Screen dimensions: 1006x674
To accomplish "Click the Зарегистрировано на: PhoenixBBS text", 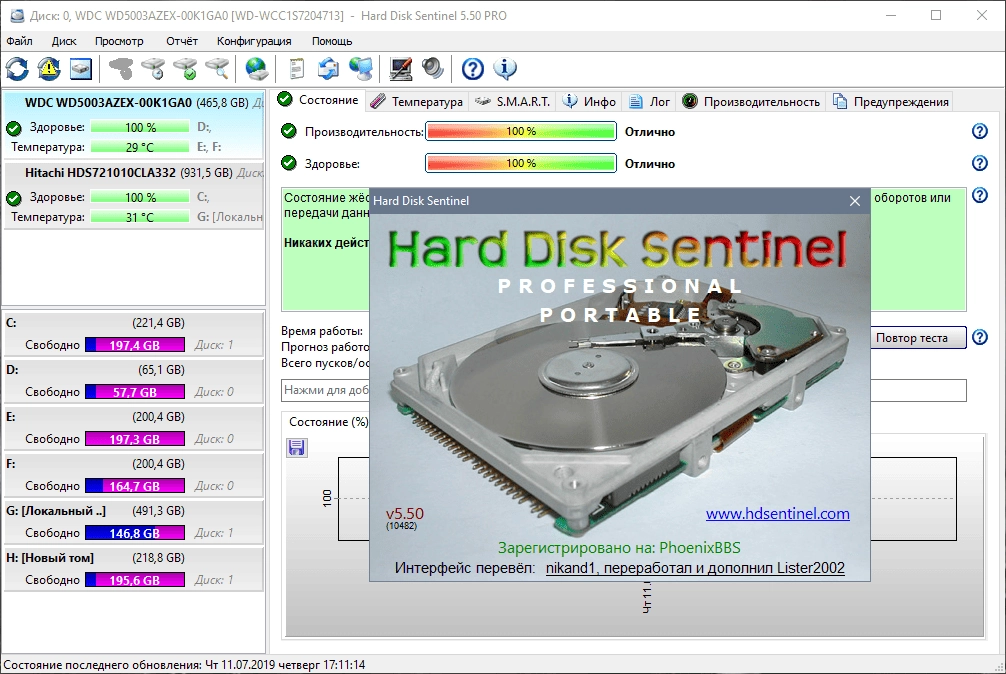I will [x=619, y=548].
